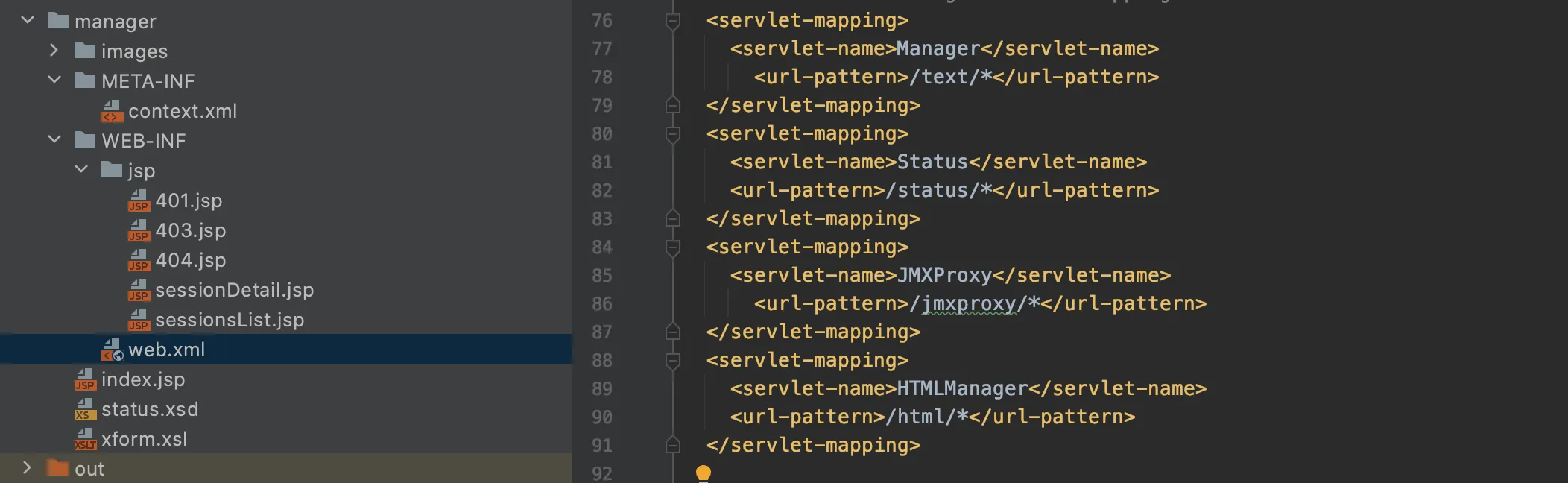Click the yellow lightbulb intention icon
This screenshot has height=483, width=1568.
tap(703, 473)
